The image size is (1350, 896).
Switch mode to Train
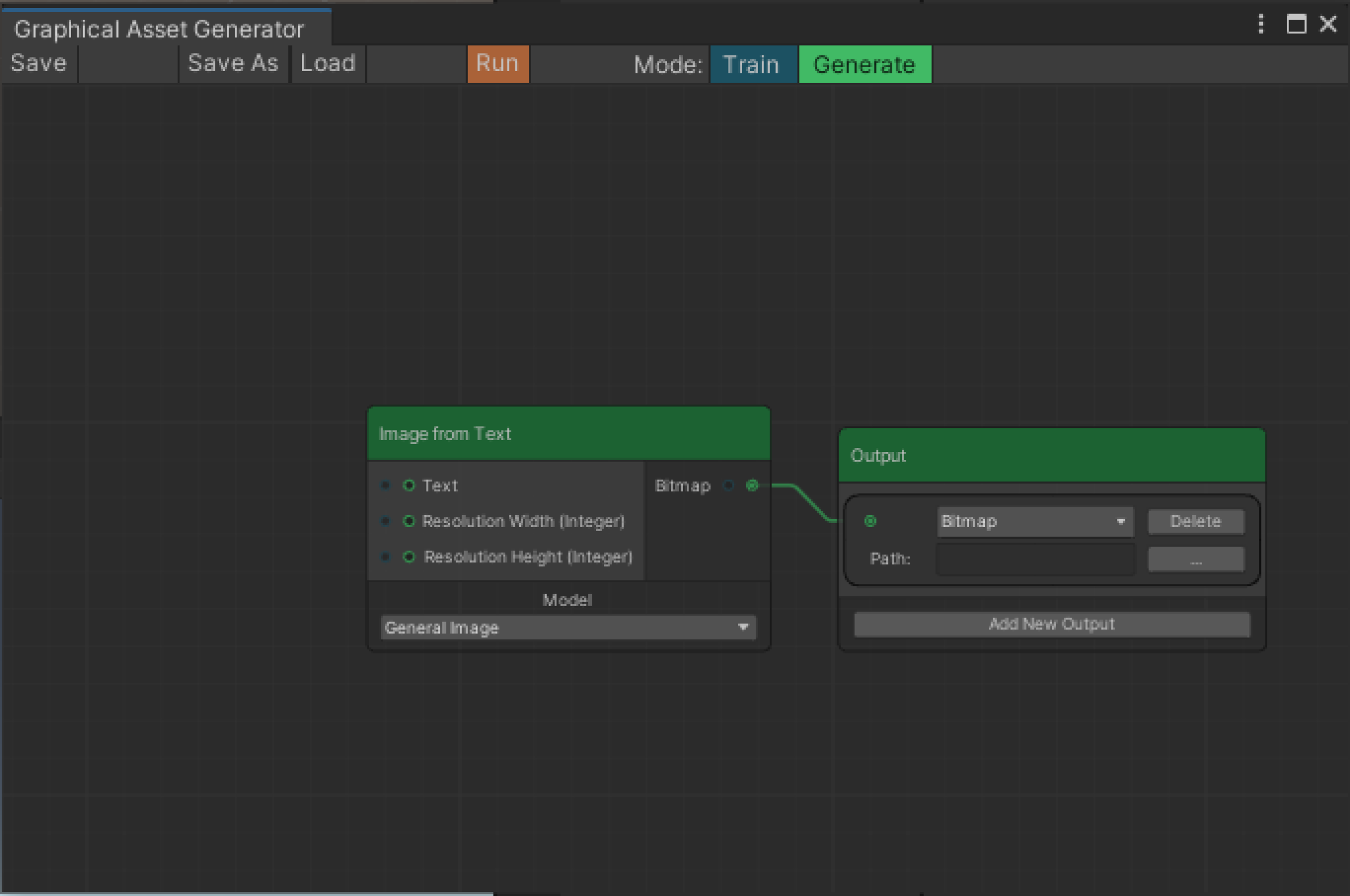point(753,64)
